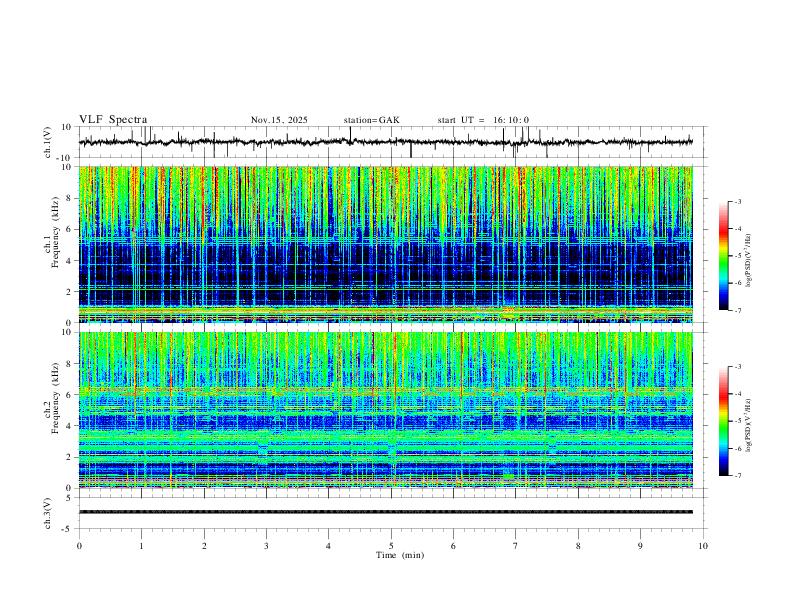Click time axis tick label "3"
792x612 pixels.
[x=266, y=546]
